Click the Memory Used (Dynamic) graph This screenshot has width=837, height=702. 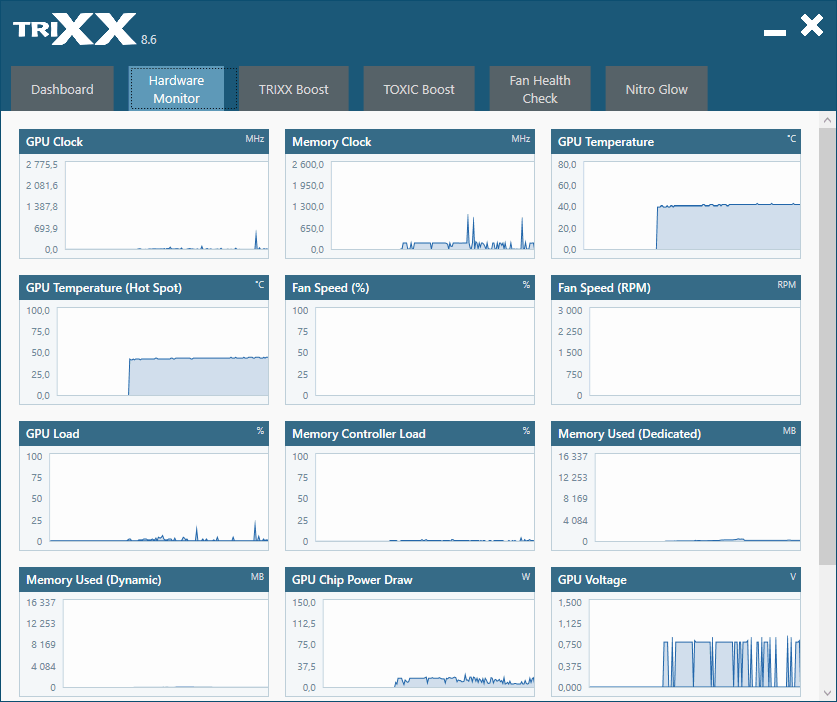(x=165, y=643)
